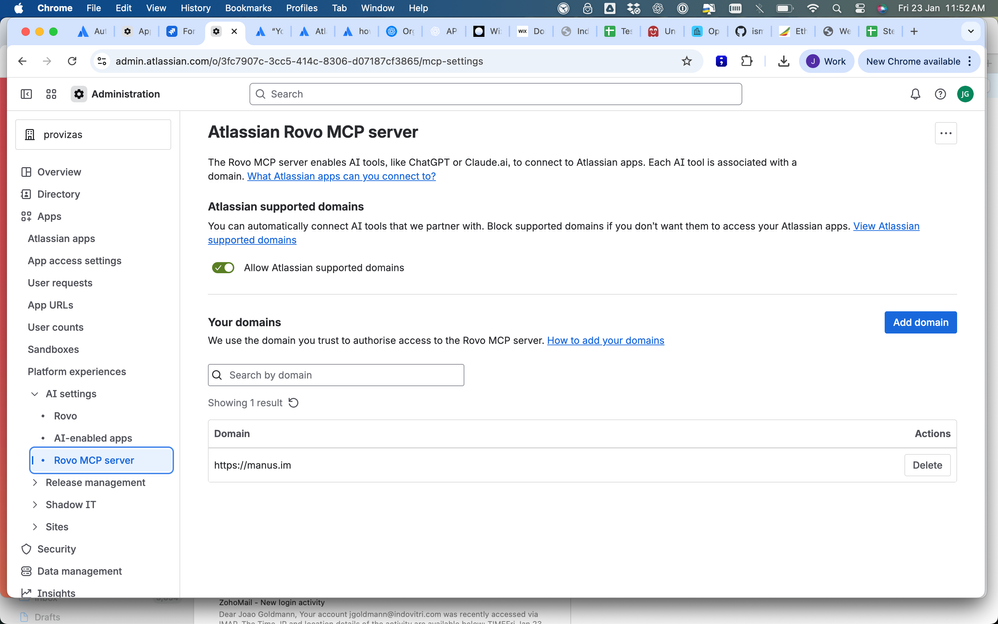The image size is (998, 624).
Task: Select Rovo MCP server item
Action: [101, 460]
